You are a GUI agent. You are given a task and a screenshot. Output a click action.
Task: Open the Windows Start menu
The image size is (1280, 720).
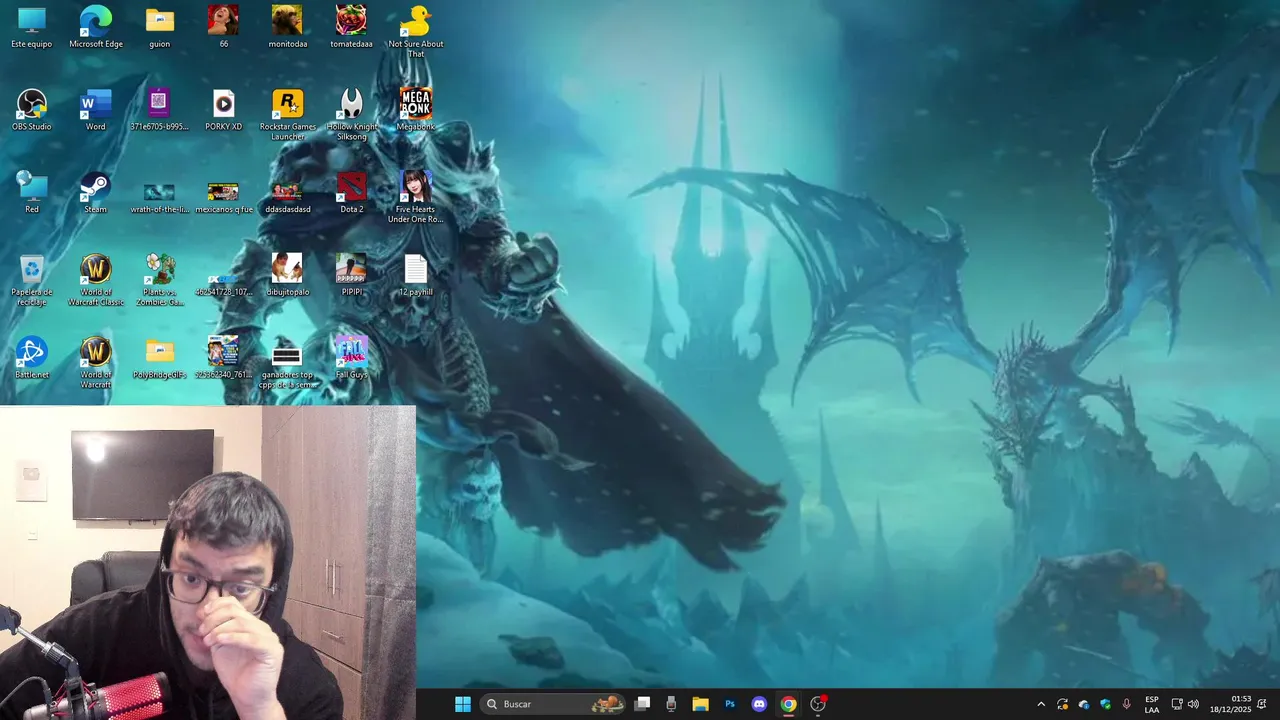tap(463, 704)
